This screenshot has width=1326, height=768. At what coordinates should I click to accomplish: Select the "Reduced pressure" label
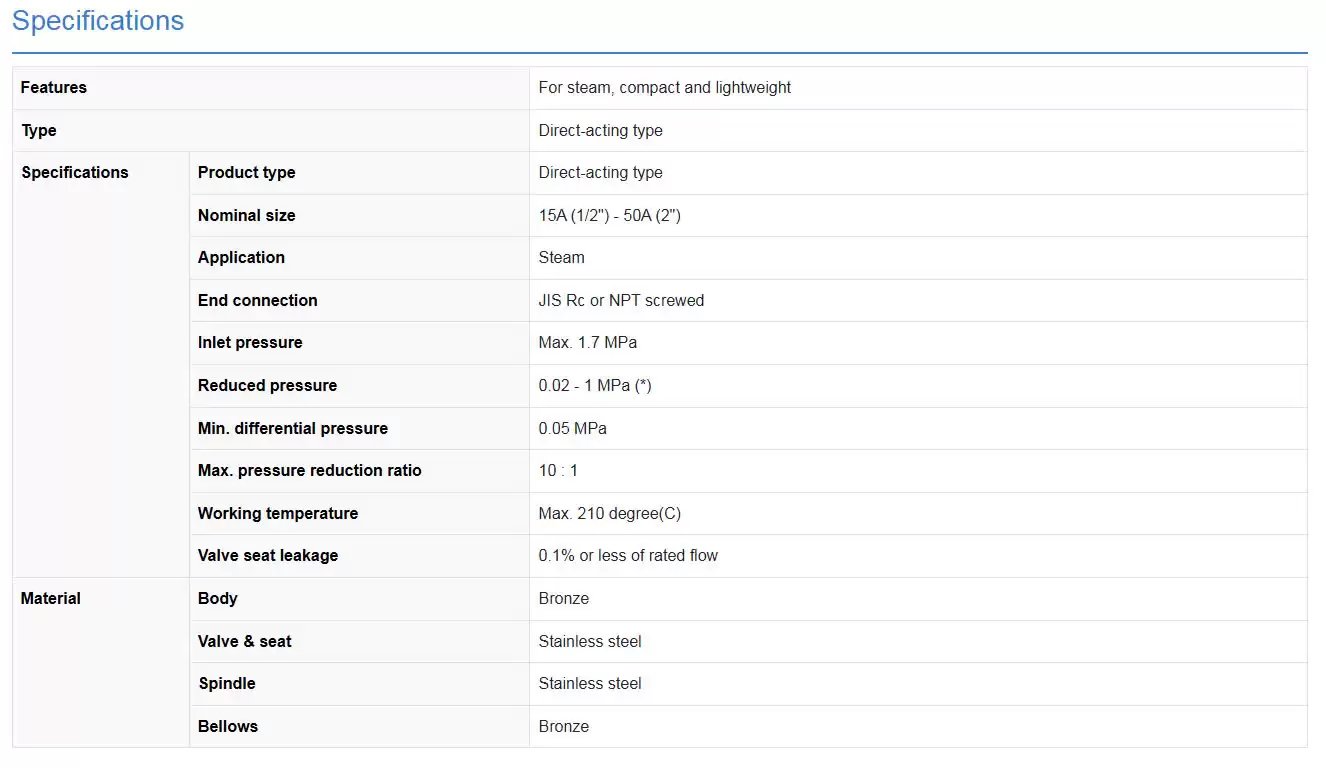click(268, 386)
